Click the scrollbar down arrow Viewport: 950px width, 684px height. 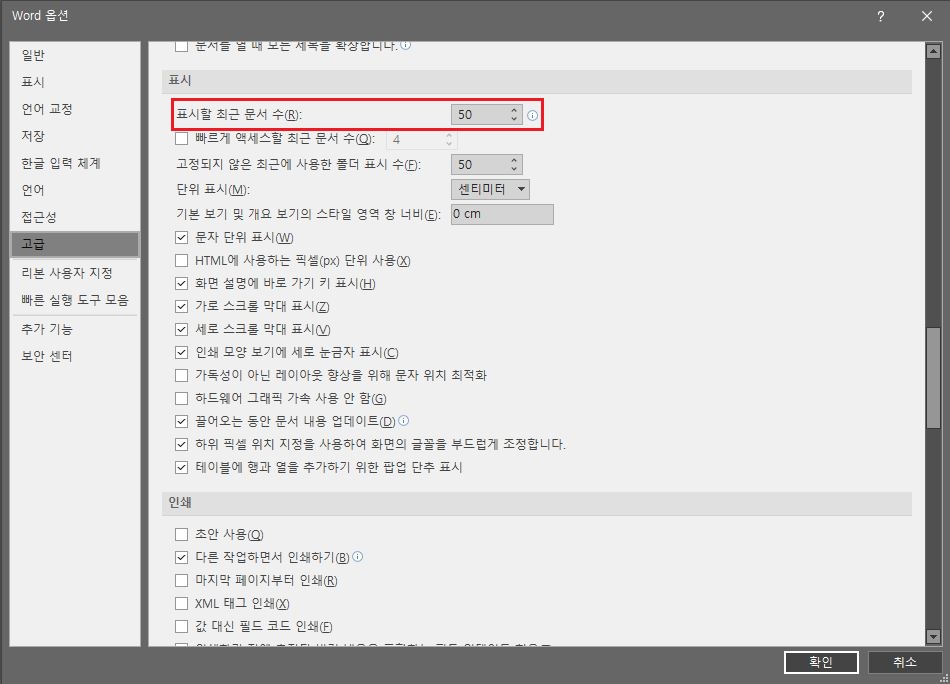click(x=933, y=636)
